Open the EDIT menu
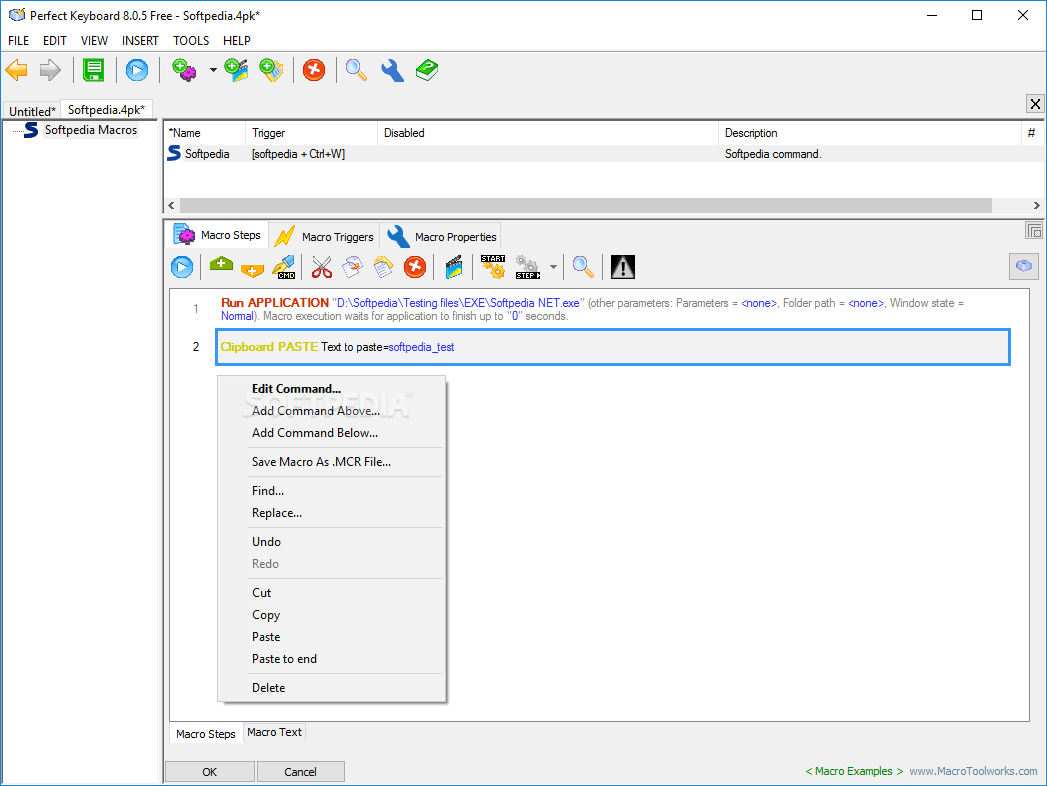This screenshot has width=1047, height=786. (55, 41)
